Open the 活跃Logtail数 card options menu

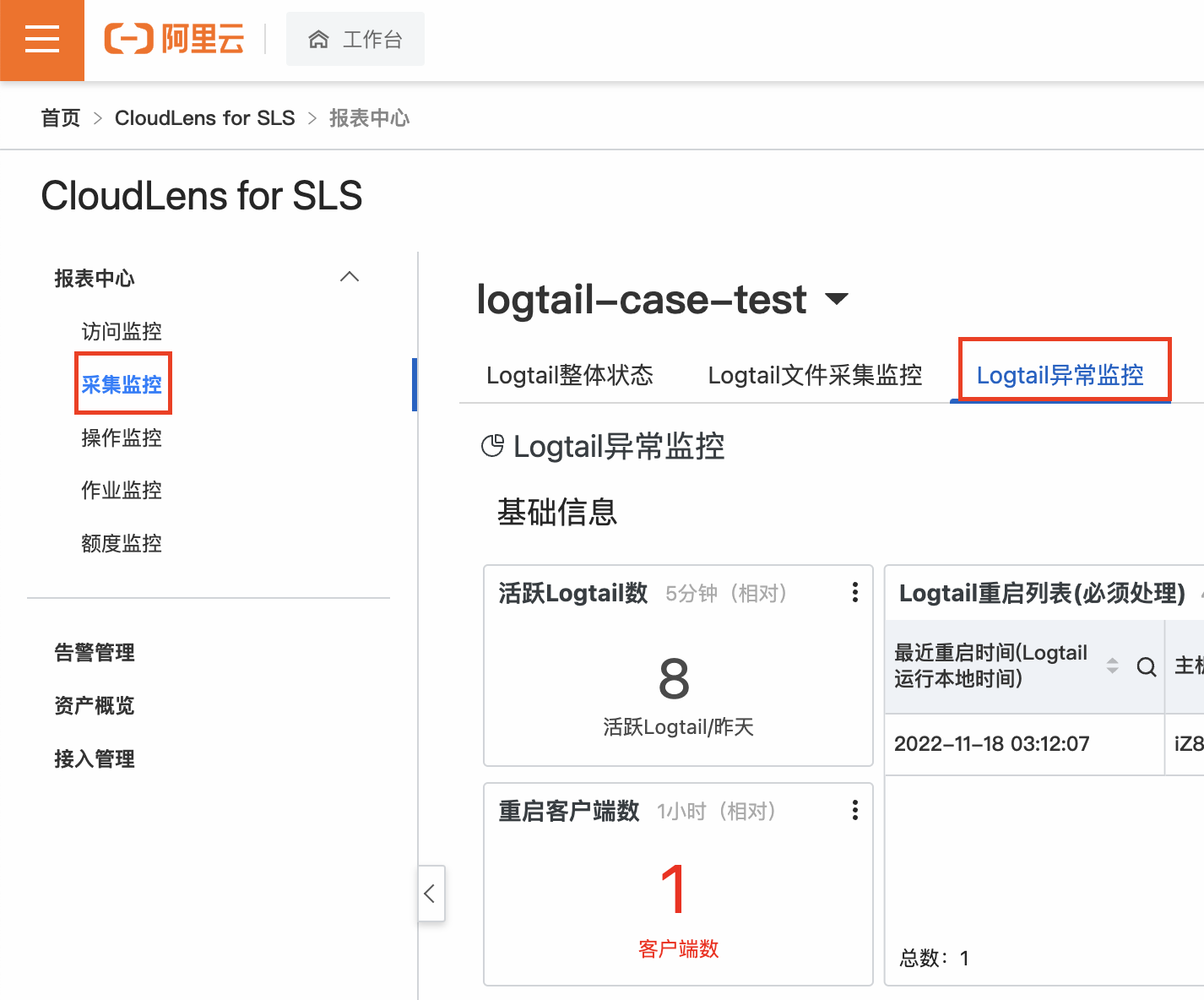(x=855, y=592)
